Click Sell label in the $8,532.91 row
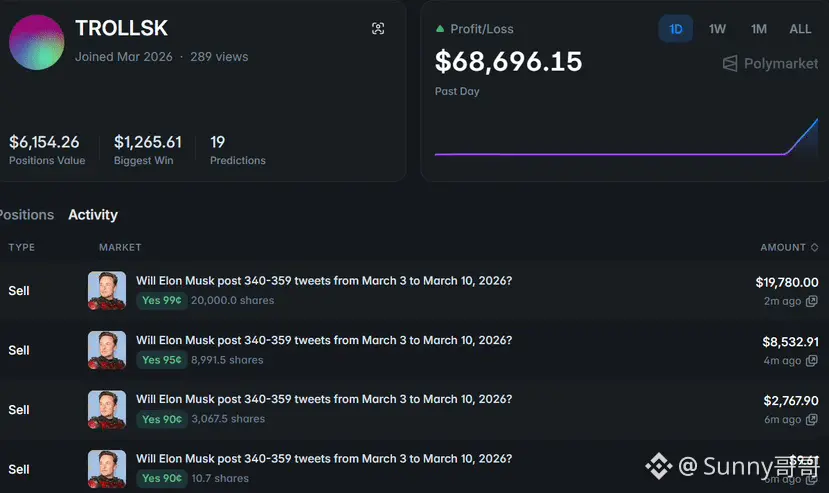Viewport: 829px width, 493px height. (19, 350)
